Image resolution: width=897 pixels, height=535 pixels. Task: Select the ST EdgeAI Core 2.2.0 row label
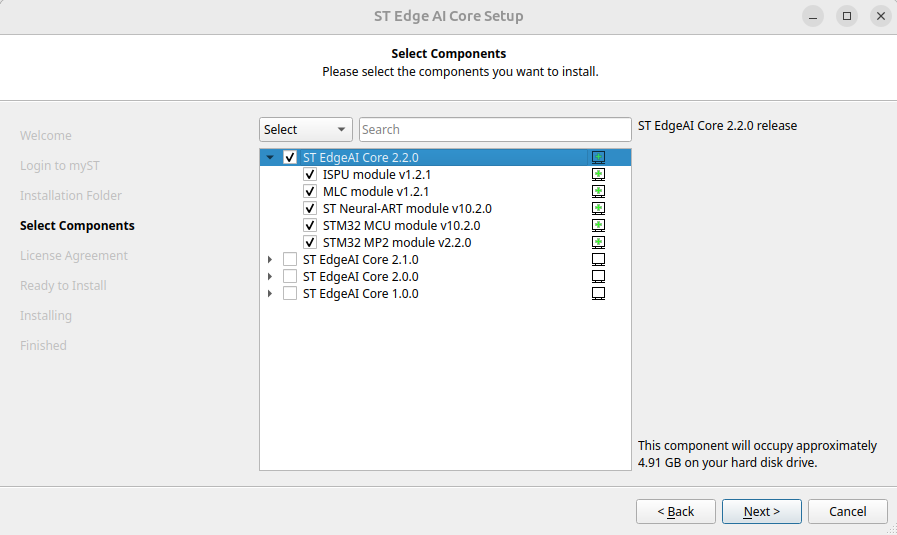pyautogui.click(x=360, y=157)
